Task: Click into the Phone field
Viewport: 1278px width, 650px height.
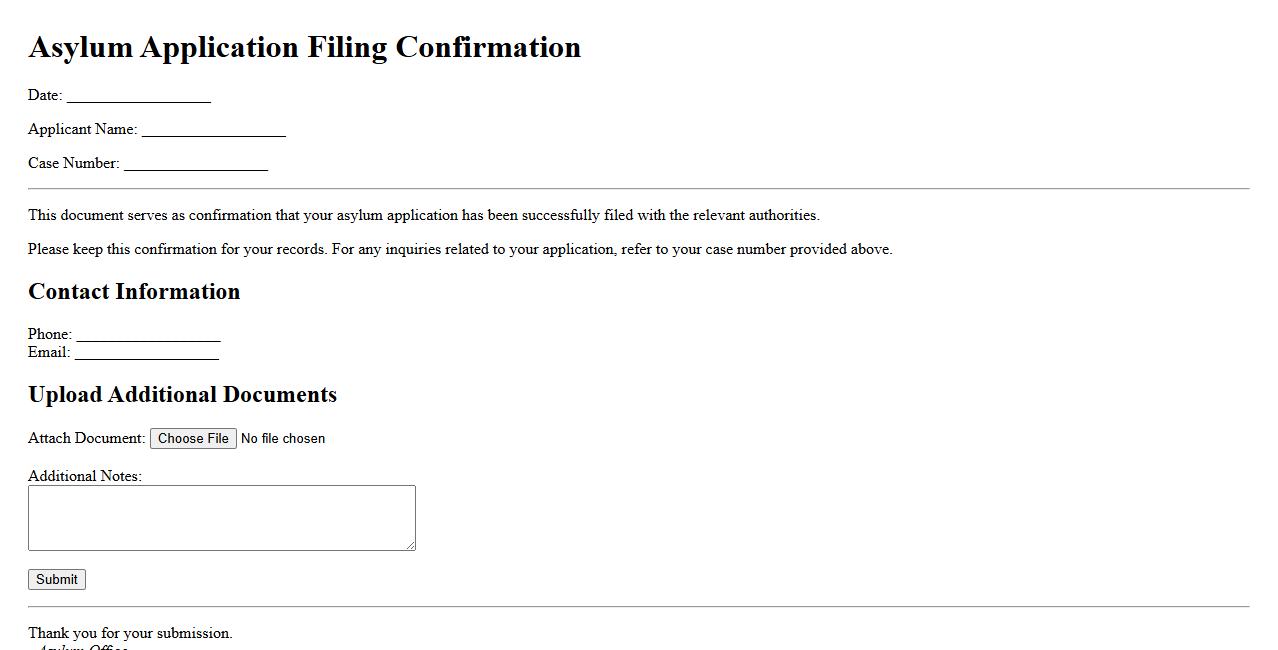Action: coord(148,334)
